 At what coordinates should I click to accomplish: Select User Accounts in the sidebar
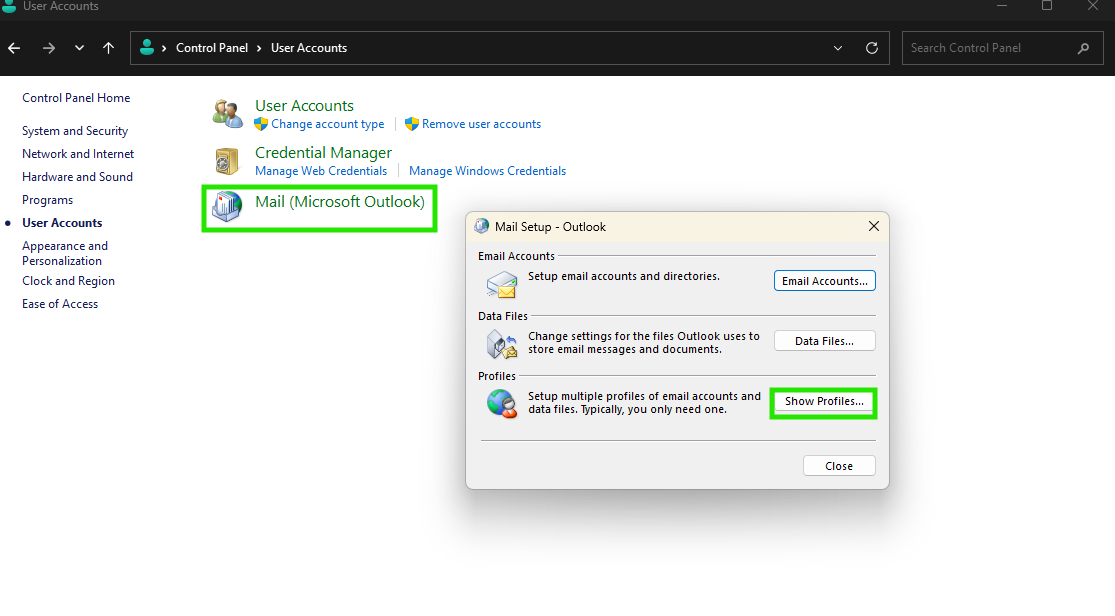(62, 223)
